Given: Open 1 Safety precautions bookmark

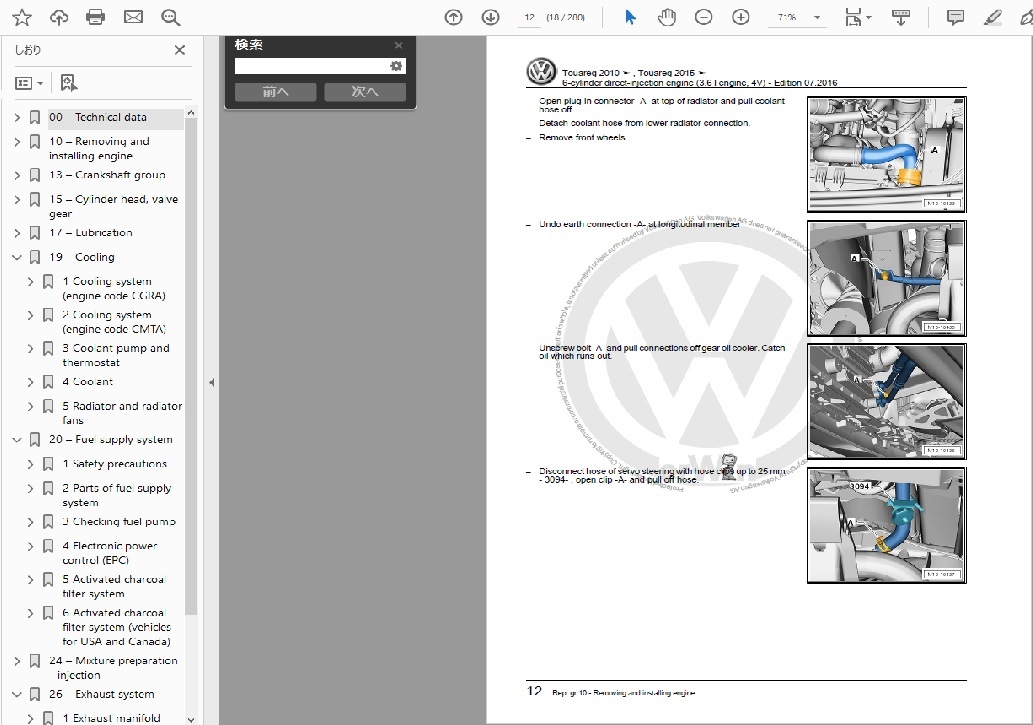Looking at the screenshot, I should (115, 464).
